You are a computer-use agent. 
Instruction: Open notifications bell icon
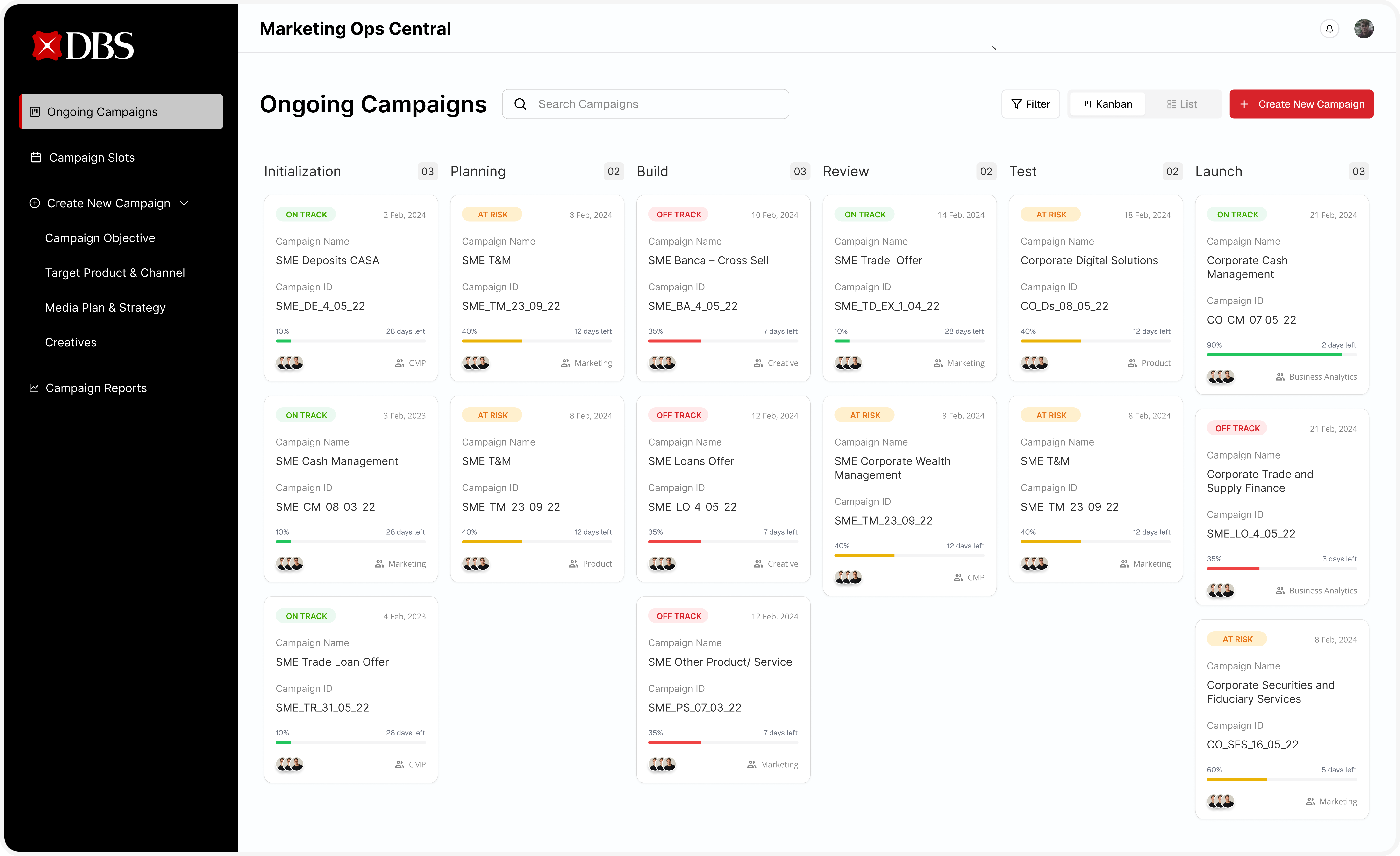1329,29
